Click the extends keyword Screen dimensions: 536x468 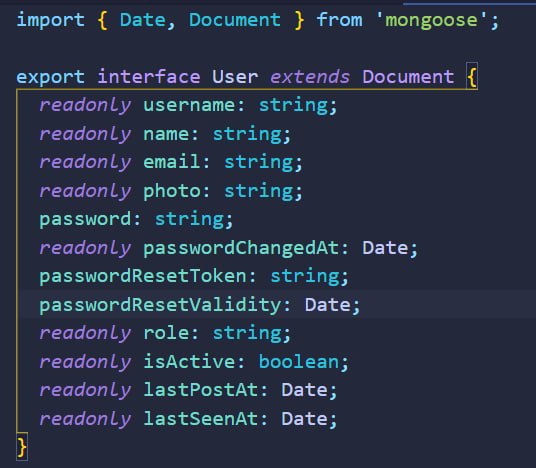pos(310,77)
